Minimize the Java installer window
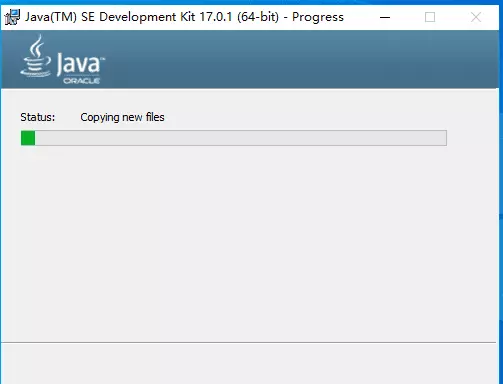The image size is (503, 384). click(385, 17)
